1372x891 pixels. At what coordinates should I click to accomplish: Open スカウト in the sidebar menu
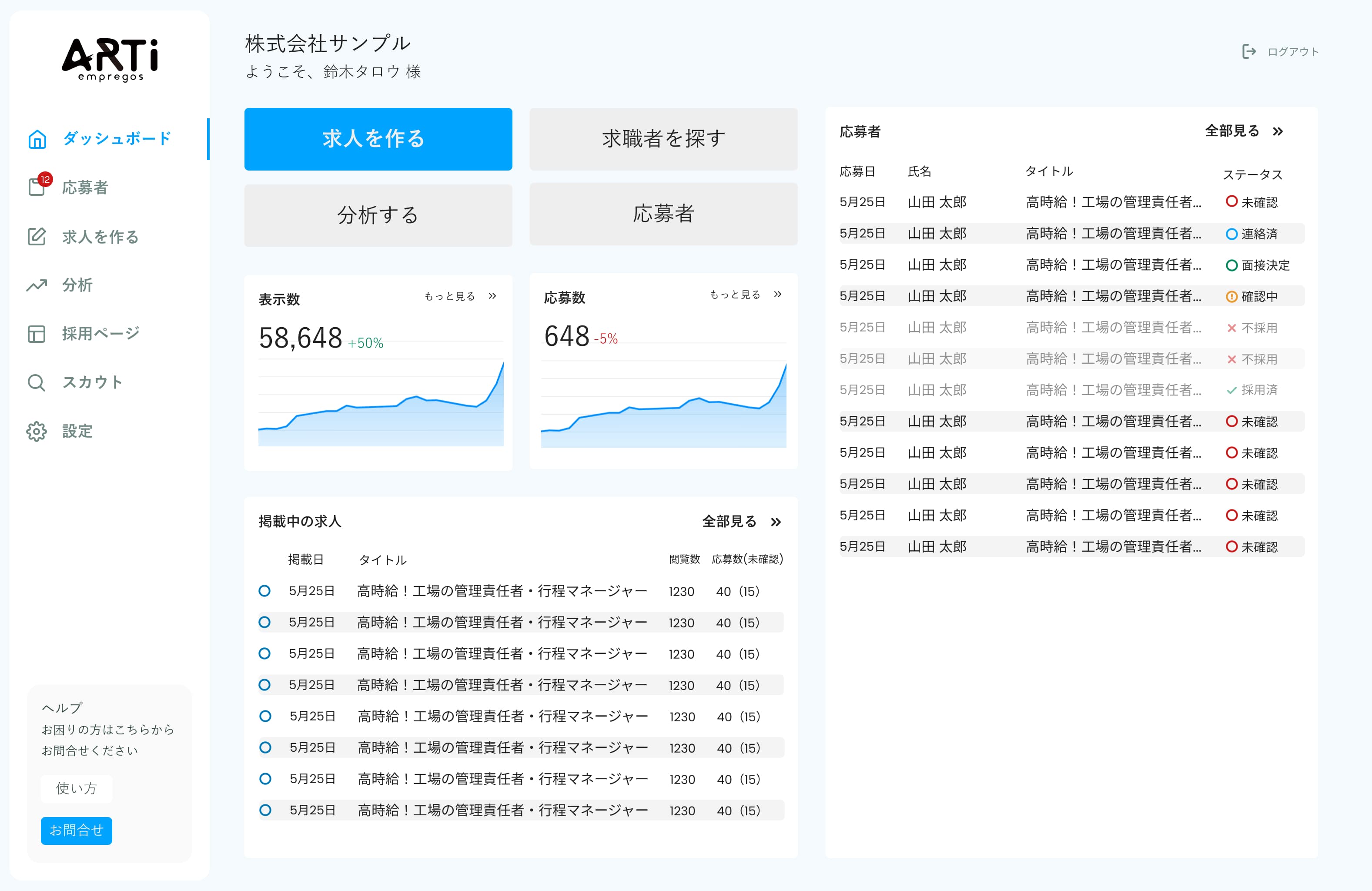[x=92, y=382]
